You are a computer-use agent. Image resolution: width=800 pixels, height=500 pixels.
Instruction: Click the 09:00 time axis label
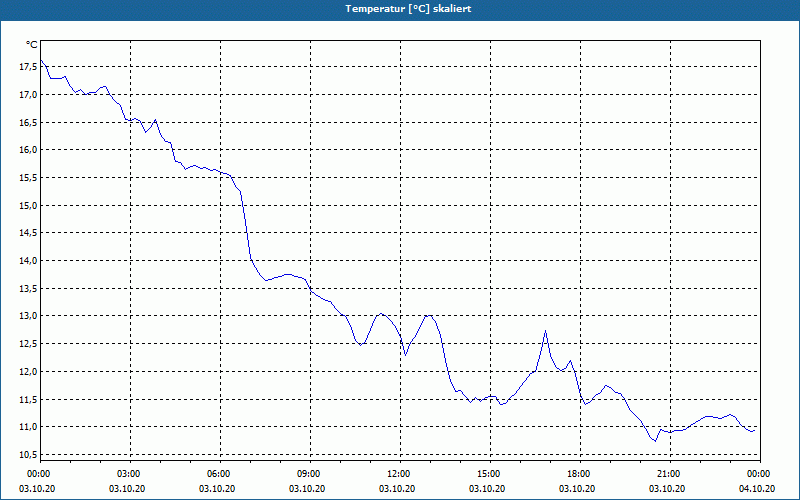311,474
